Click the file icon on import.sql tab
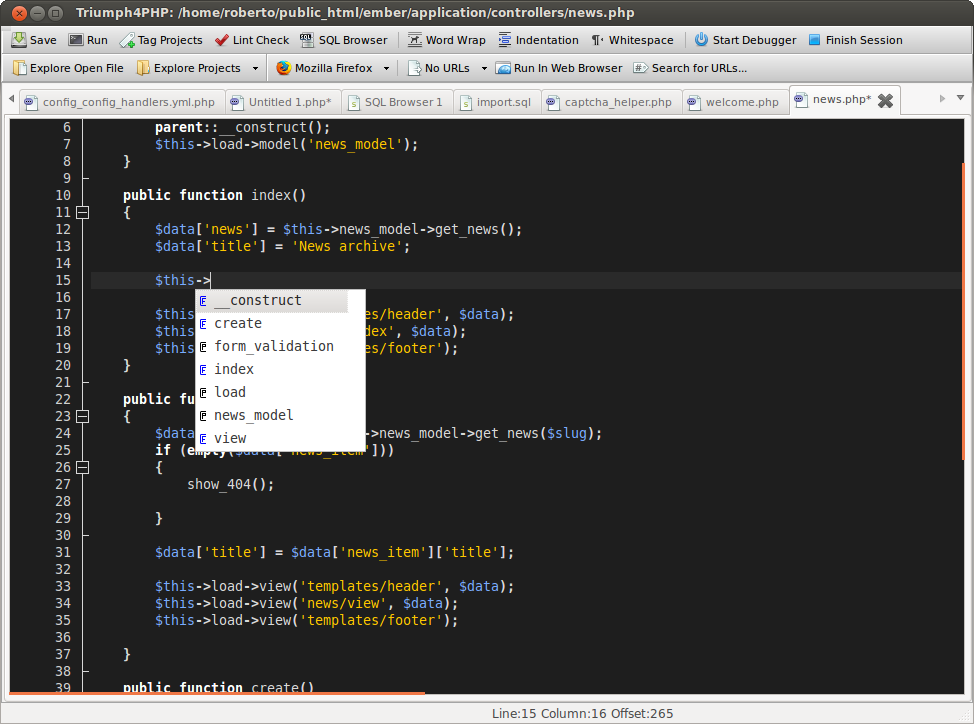The image size is (974, 724). click(466, 102)
